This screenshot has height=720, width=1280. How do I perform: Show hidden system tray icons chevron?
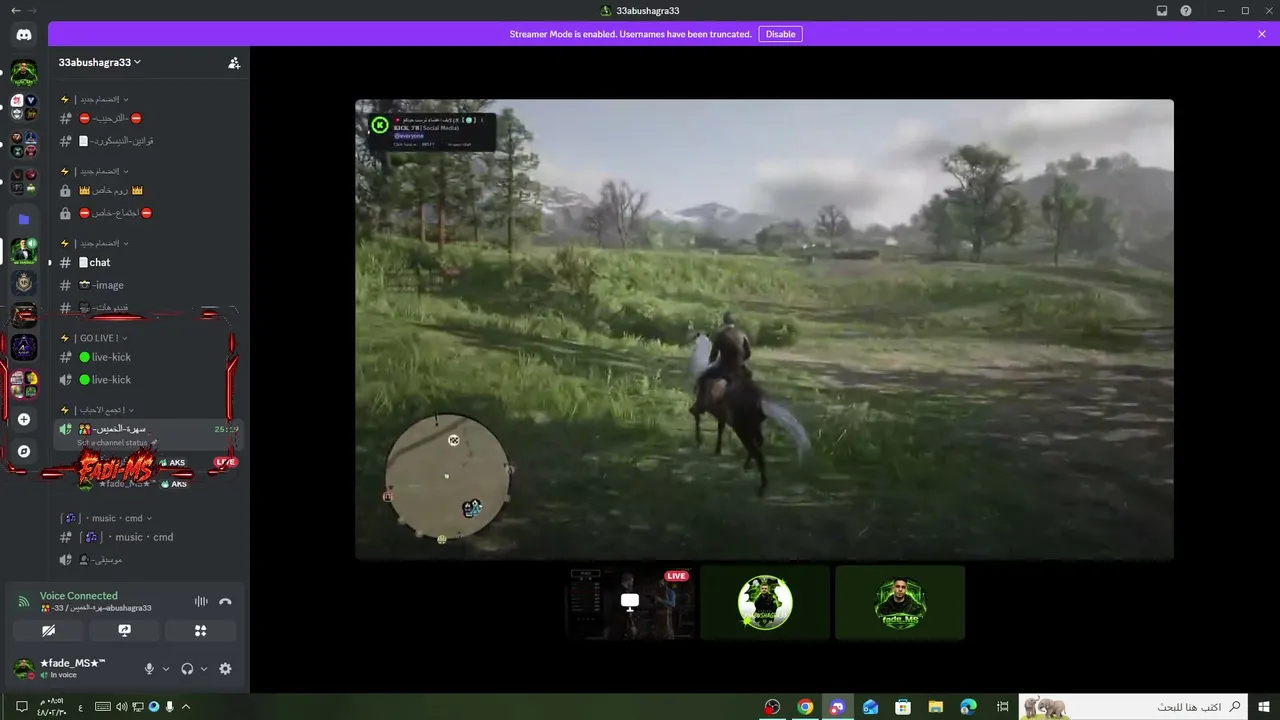click(x=186, y=707)
